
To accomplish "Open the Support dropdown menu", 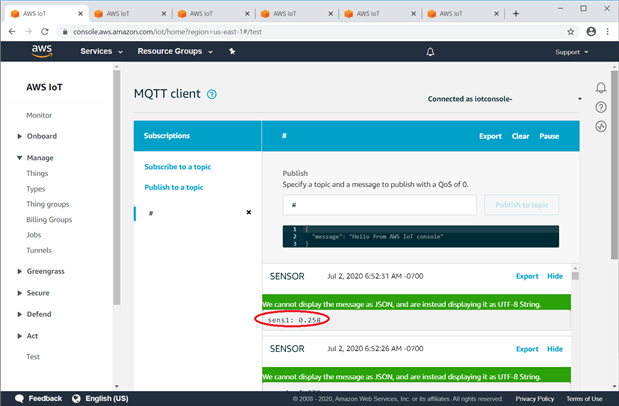I will tap(572, 52).
